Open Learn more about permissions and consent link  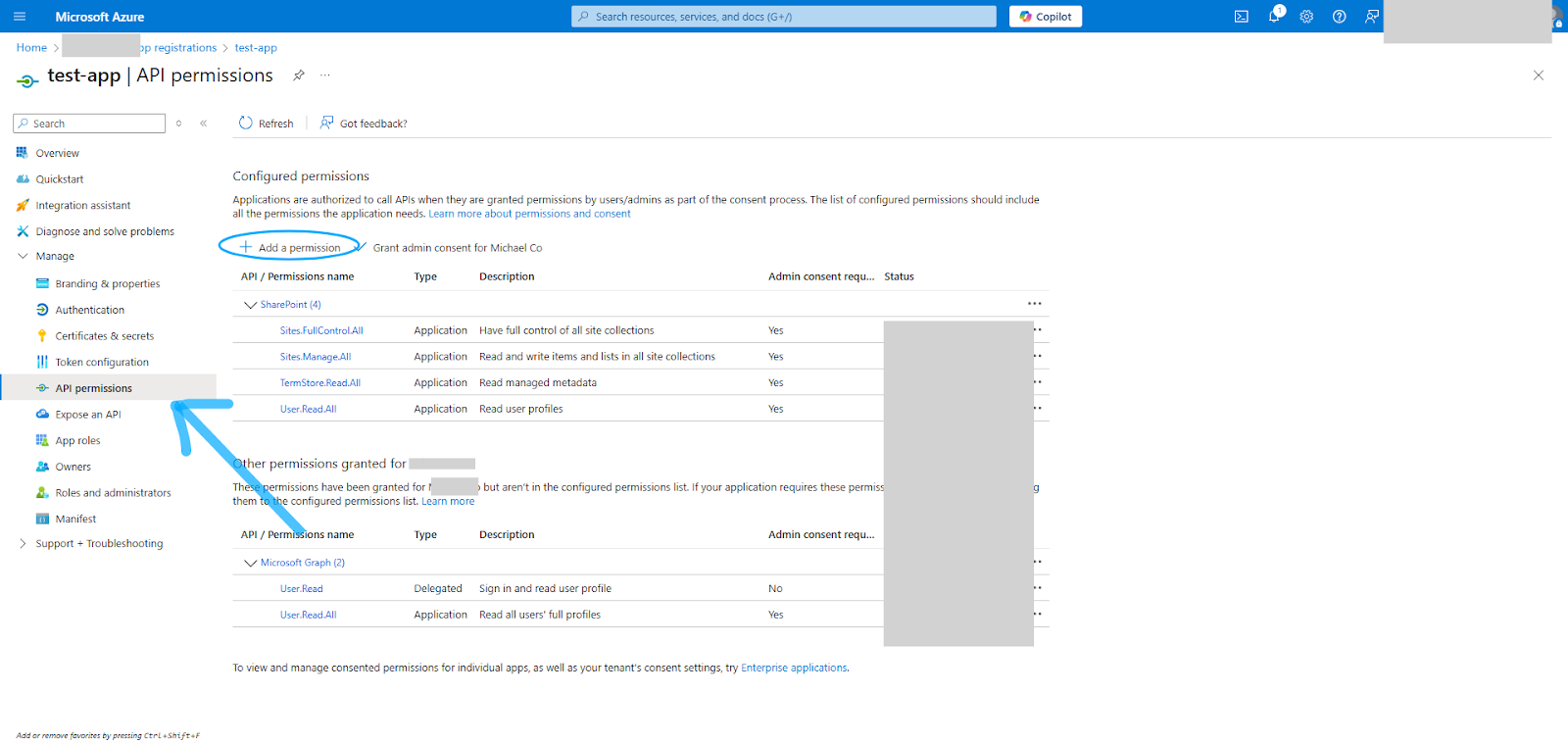click(x=529, y=214)
